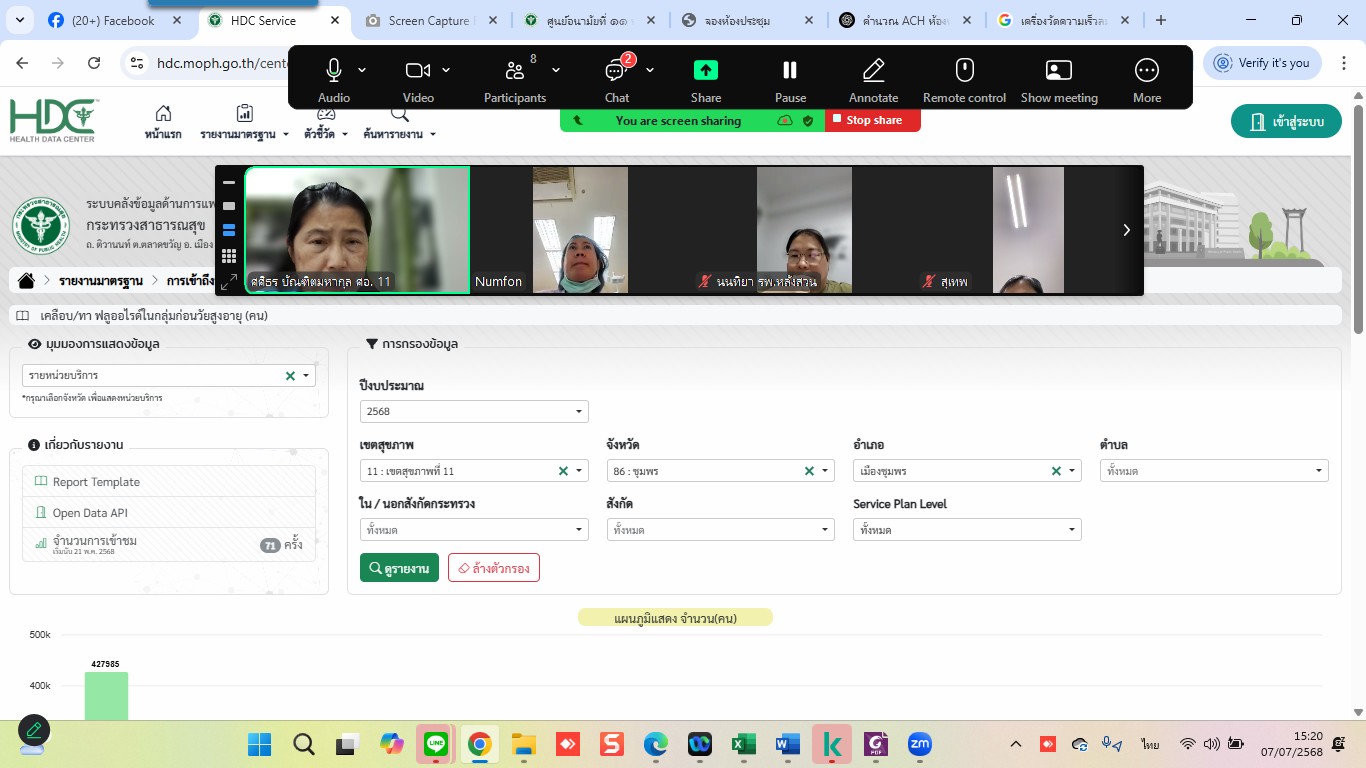Click the Remote control mouse icon
1366x768 pixels.
(964, 71)
